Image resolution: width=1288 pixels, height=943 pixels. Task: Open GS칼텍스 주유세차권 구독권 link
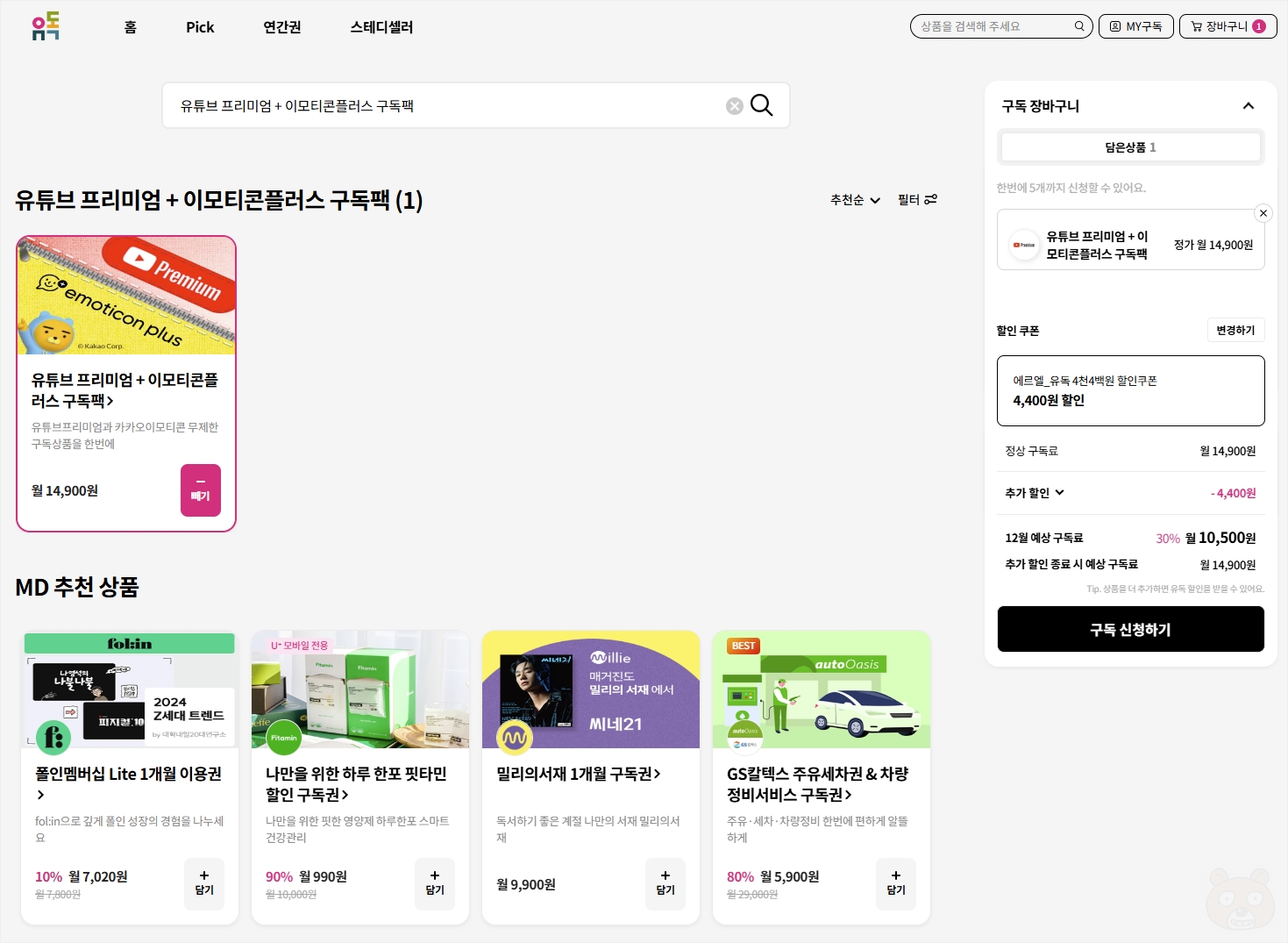point(817,783)
